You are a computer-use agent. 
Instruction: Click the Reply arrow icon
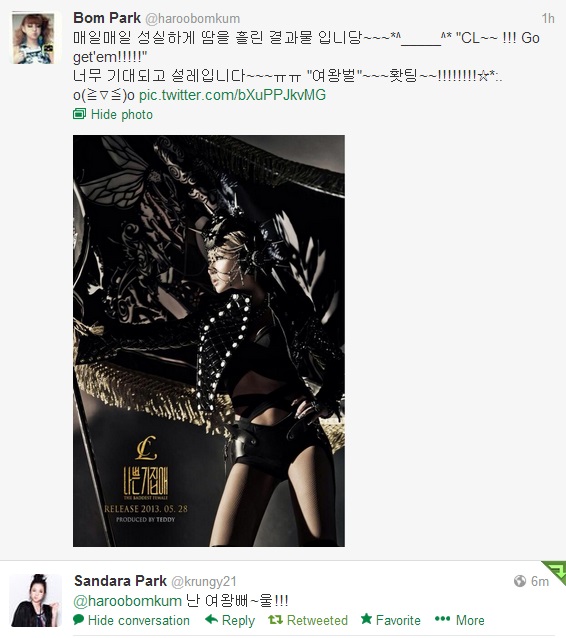(212, 619)
